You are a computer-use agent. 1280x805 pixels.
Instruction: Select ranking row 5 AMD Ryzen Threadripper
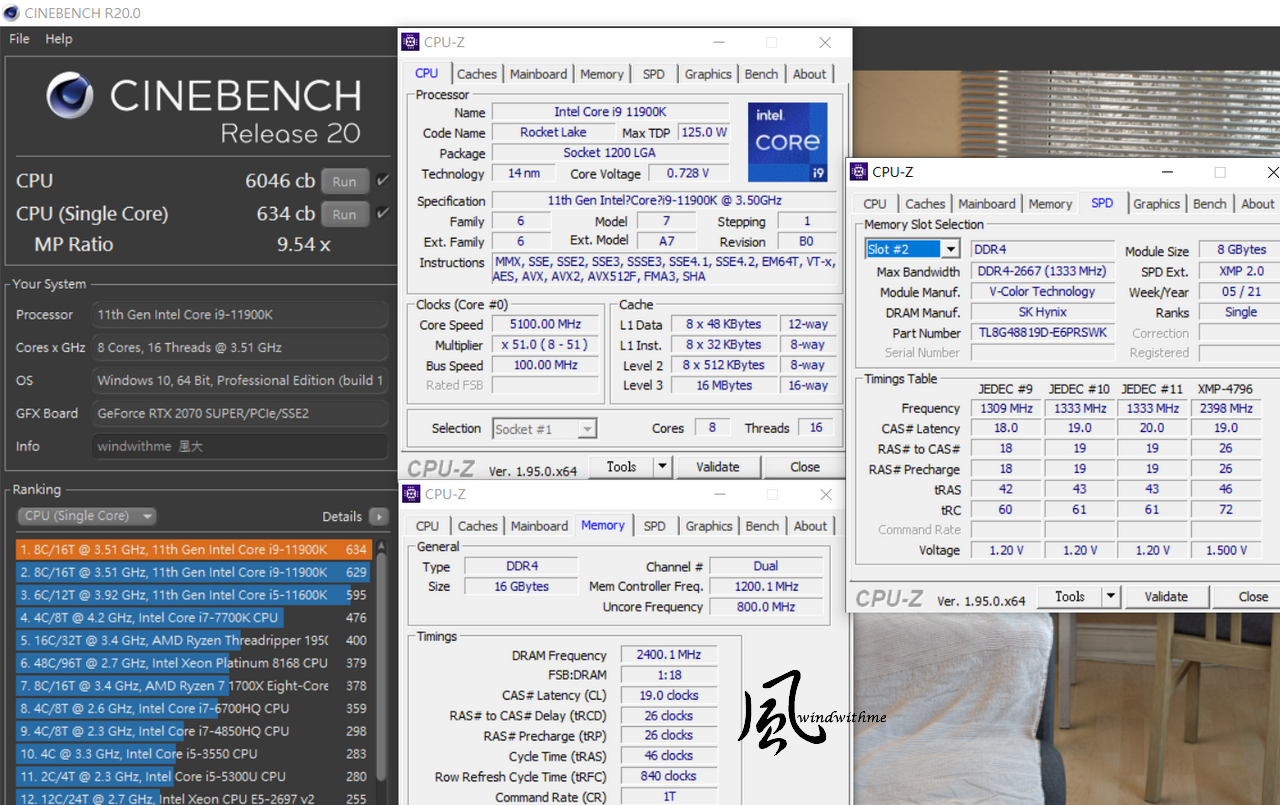pos(194,640)
